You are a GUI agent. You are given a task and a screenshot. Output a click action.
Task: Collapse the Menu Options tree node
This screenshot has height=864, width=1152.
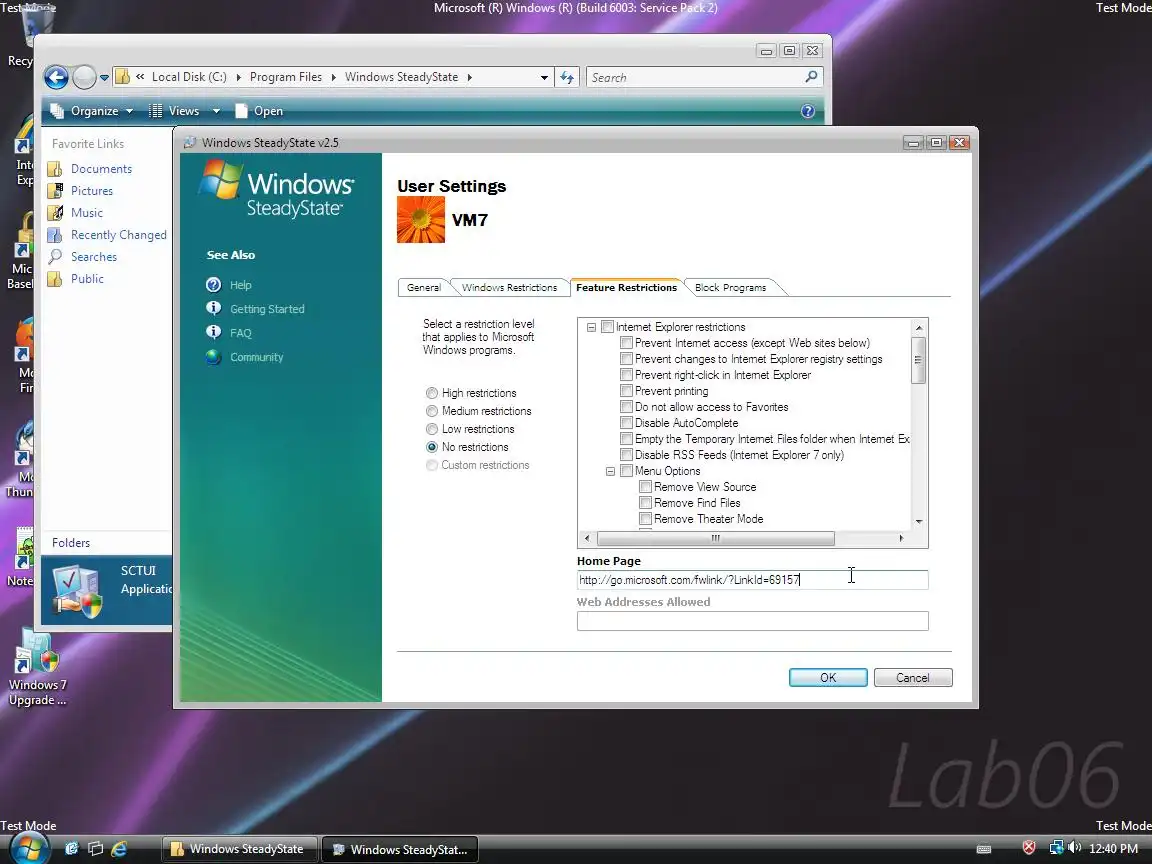point(611,472)
